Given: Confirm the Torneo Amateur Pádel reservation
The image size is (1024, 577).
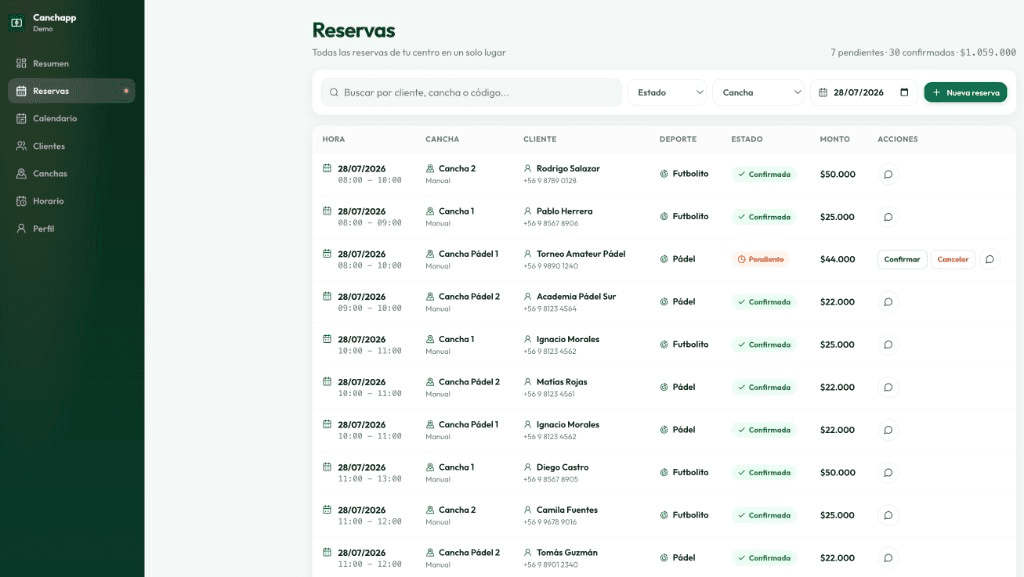Looking at the screenshot, I should click(x=902, y=259).
